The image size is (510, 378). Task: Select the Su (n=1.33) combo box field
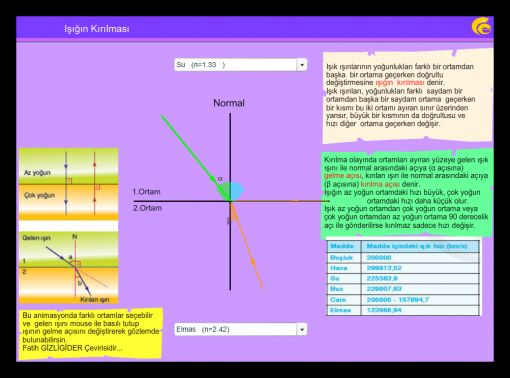pyautogui.click(x=240, y=65)
